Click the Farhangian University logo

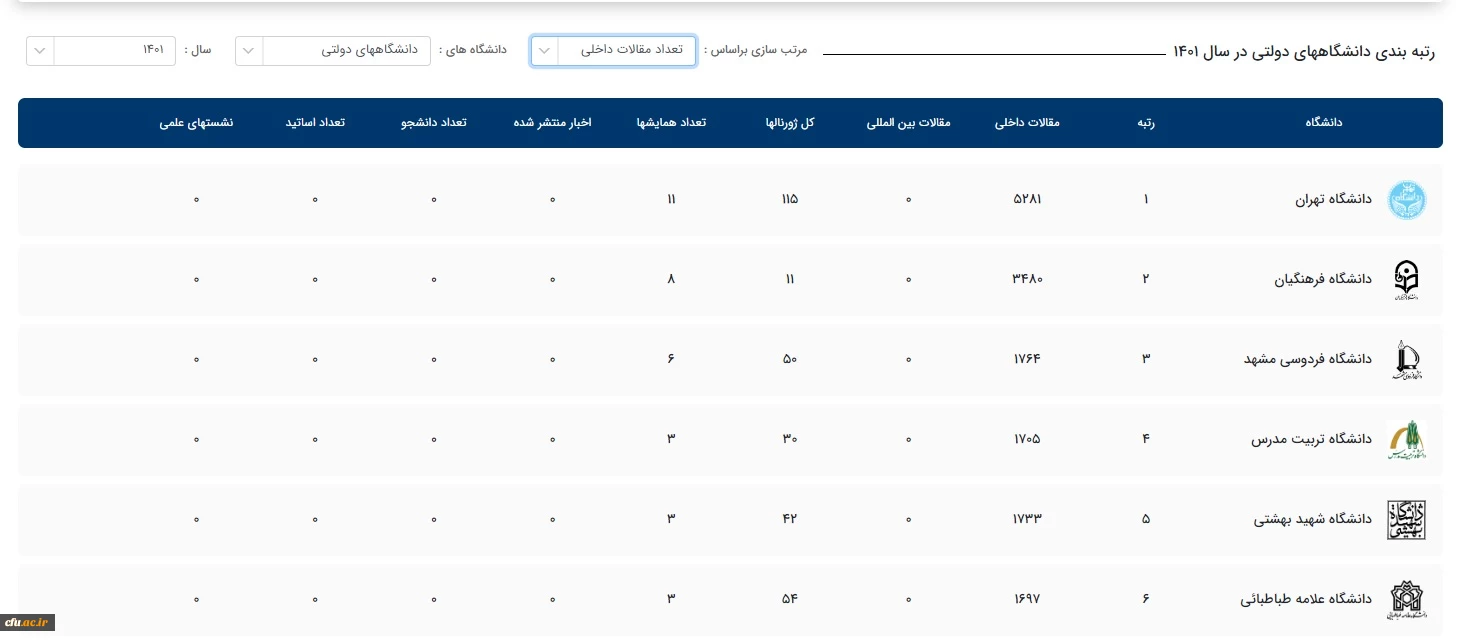click(x=1406, y=280)
